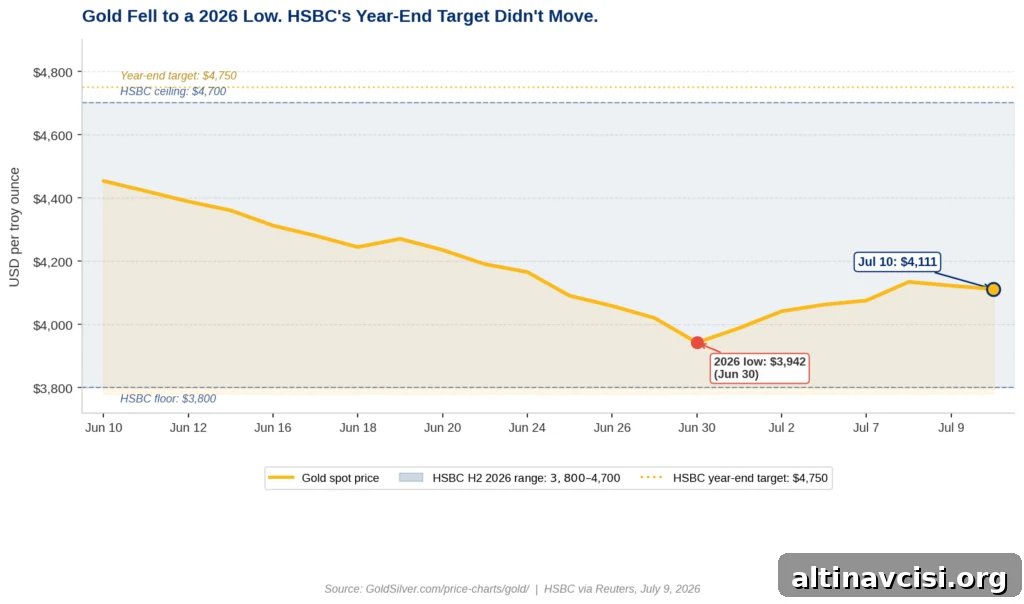Click the Jun 30 x-axis label

[x=697, y=428]
